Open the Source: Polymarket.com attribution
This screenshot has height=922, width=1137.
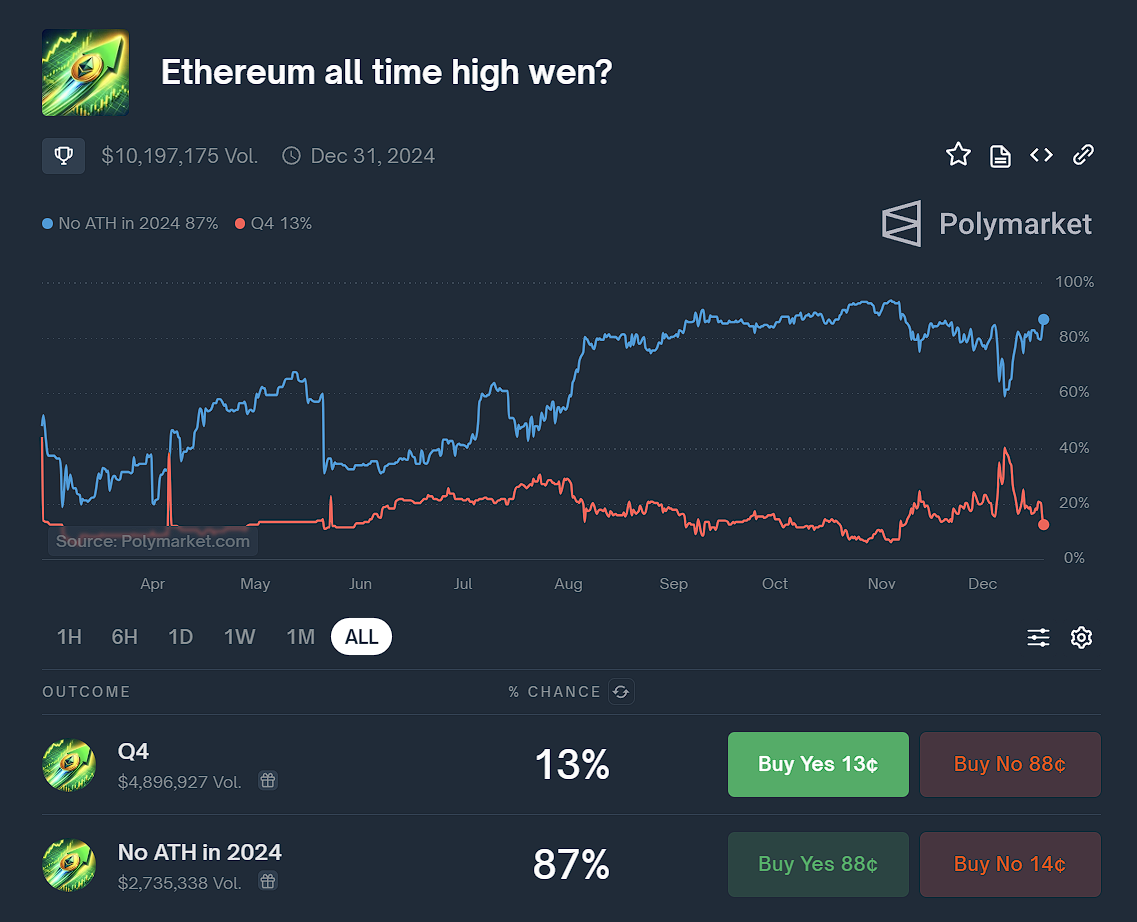click(152, 541)
